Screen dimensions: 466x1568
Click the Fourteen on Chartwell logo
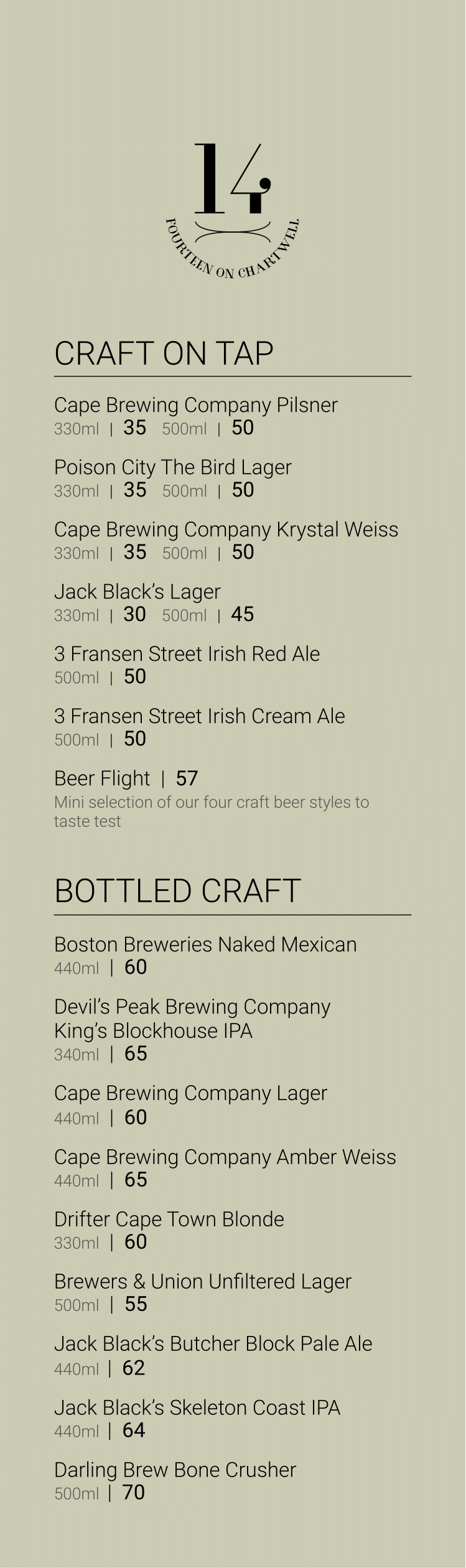tap(233, 211)
